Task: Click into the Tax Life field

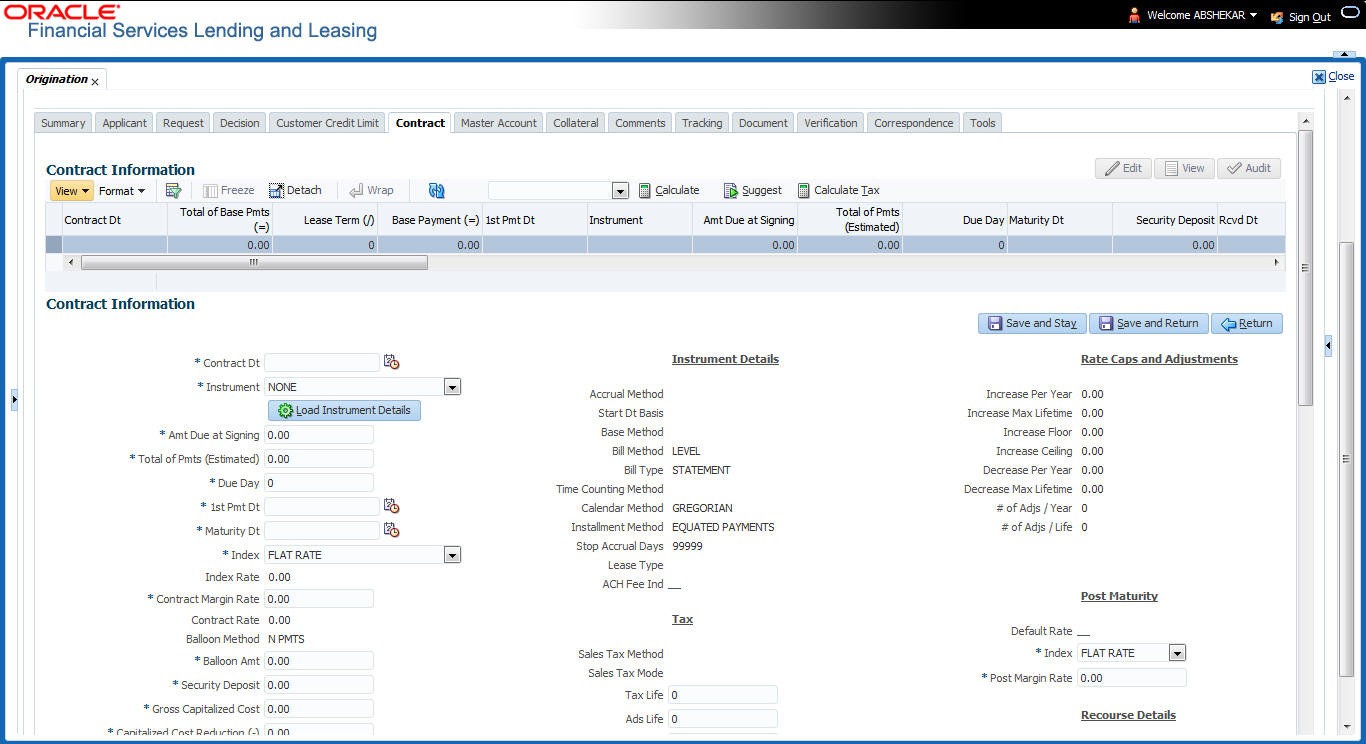Action: [x=723, y=695]
